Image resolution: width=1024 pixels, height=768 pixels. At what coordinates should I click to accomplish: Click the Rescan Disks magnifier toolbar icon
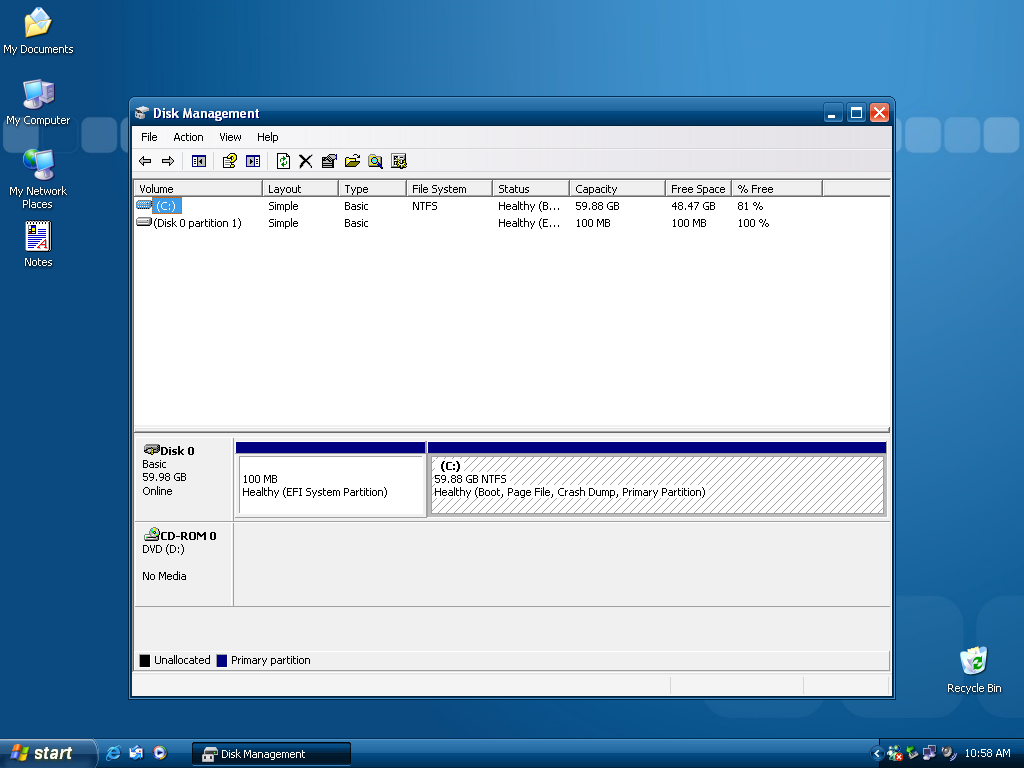(x=375, y=161)
